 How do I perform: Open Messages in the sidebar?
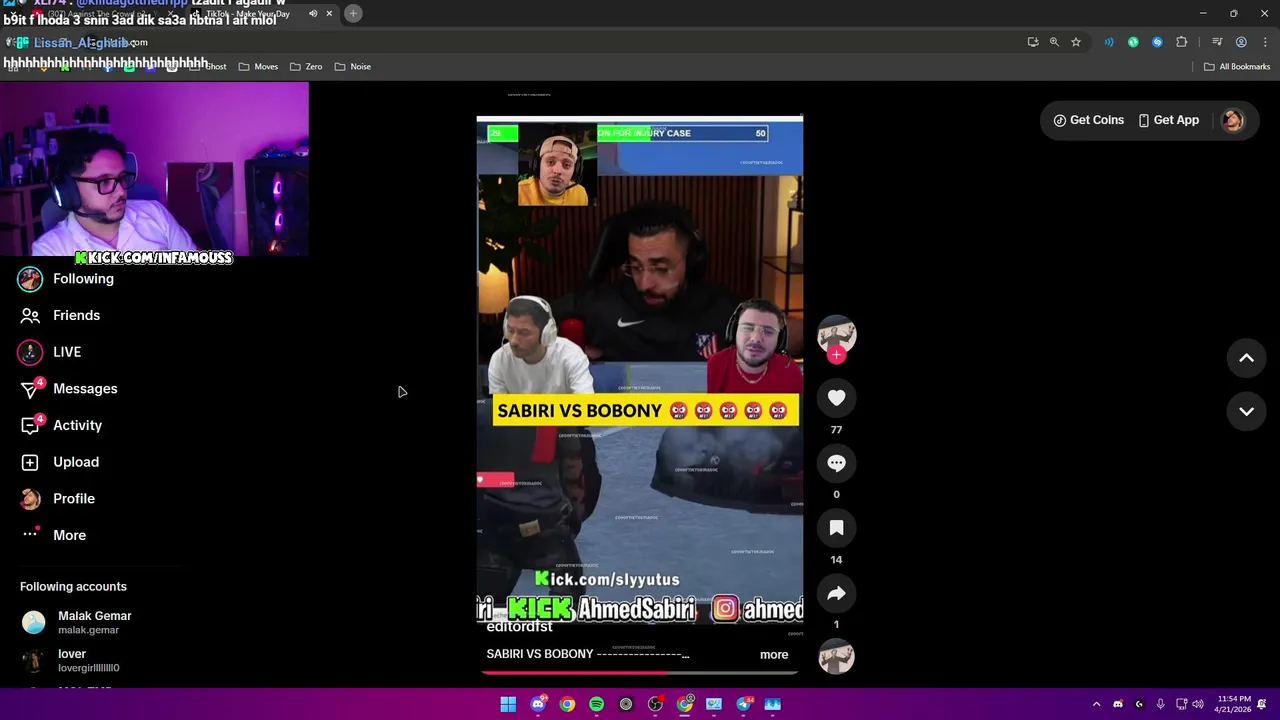tap(68, 389)
